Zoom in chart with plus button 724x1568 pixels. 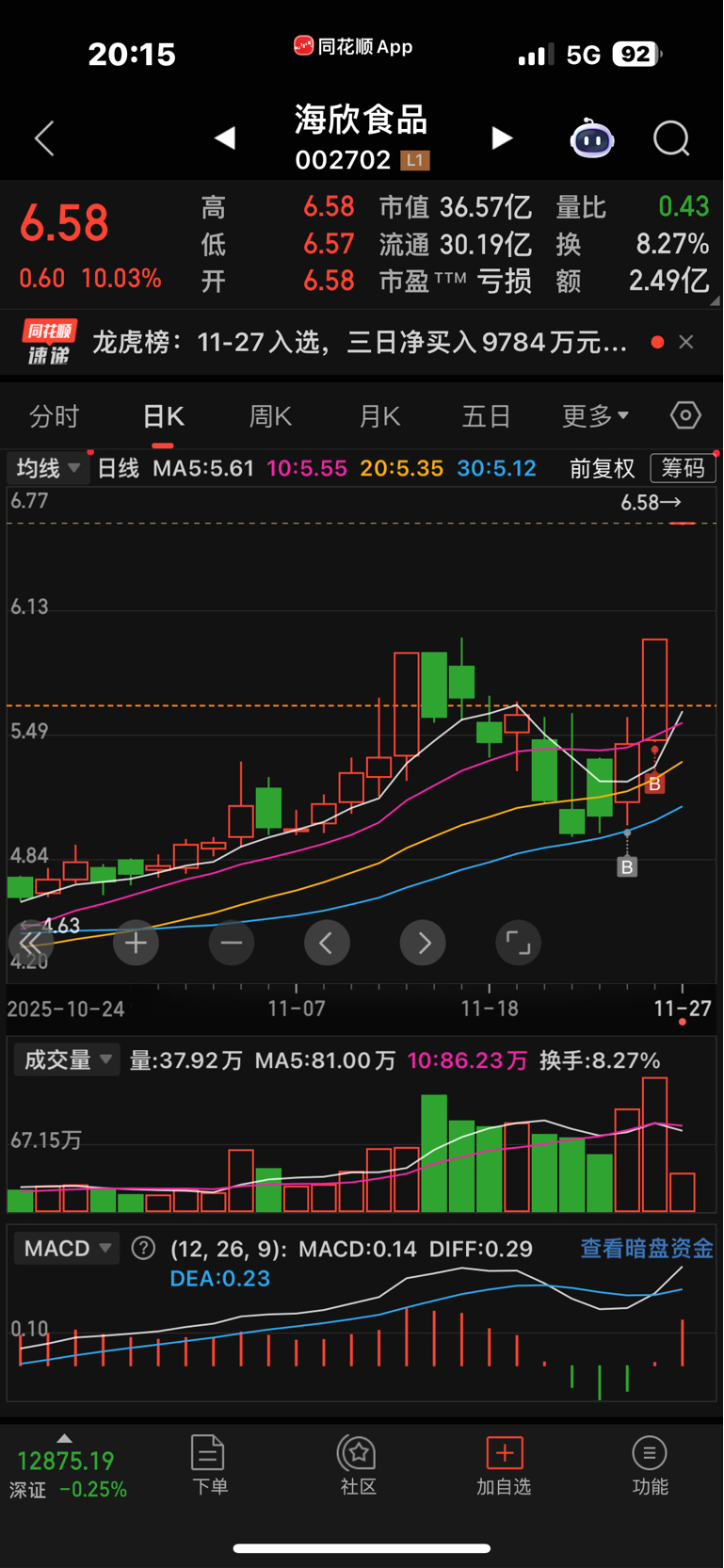click(x=136, y=943)
